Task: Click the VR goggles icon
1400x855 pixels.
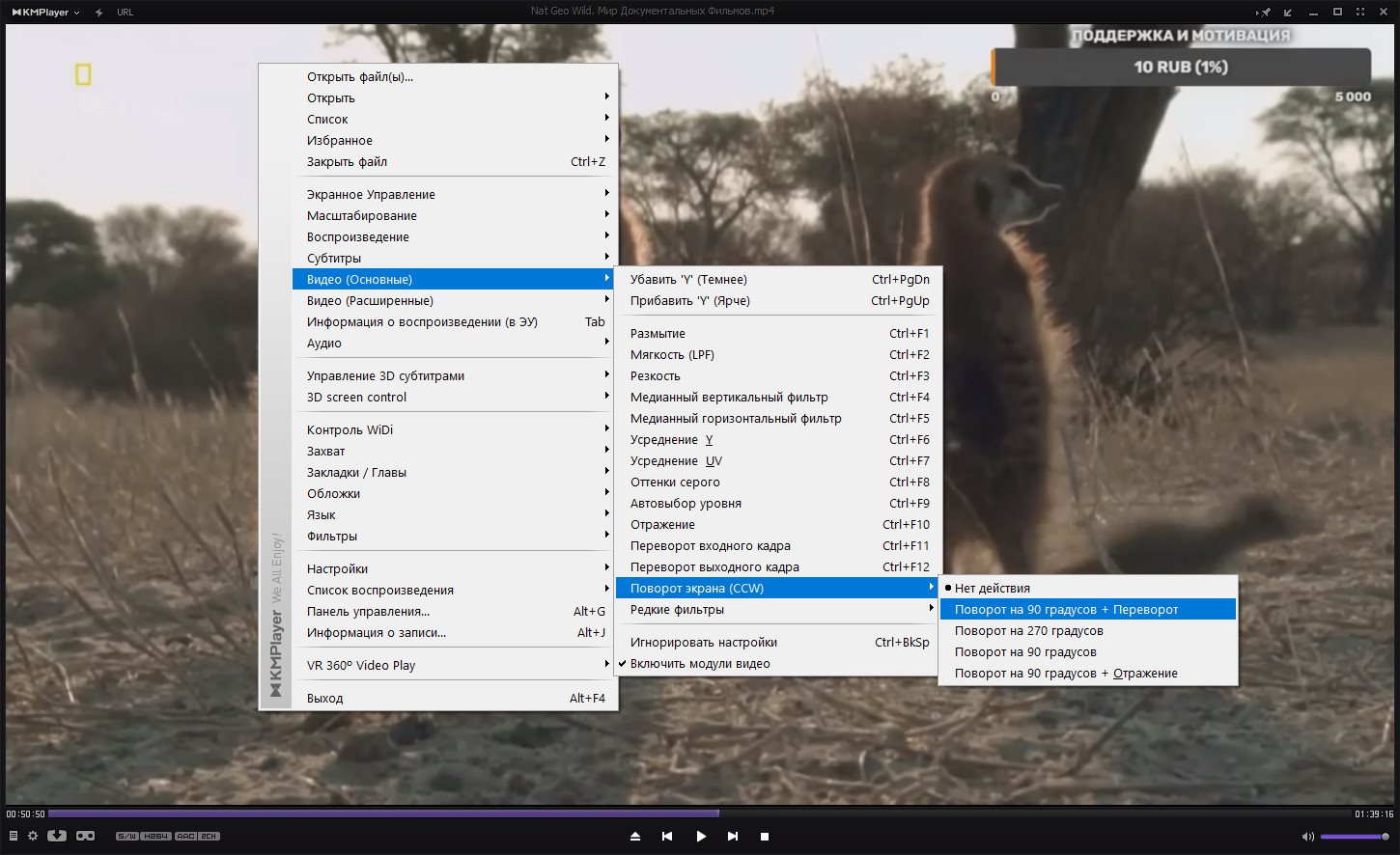Action: (86, 836)
